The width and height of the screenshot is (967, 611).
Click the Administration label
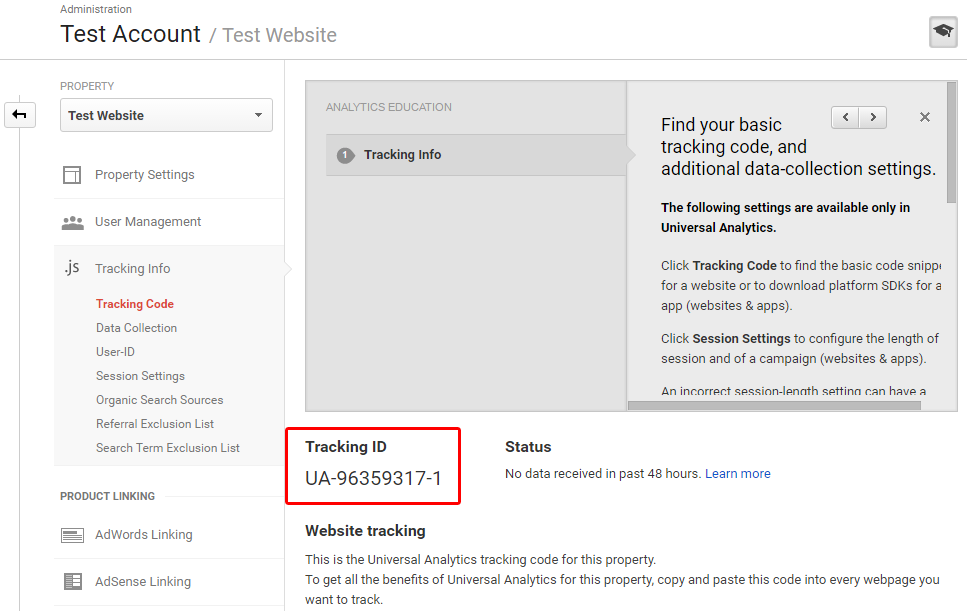tap(96, 9)
